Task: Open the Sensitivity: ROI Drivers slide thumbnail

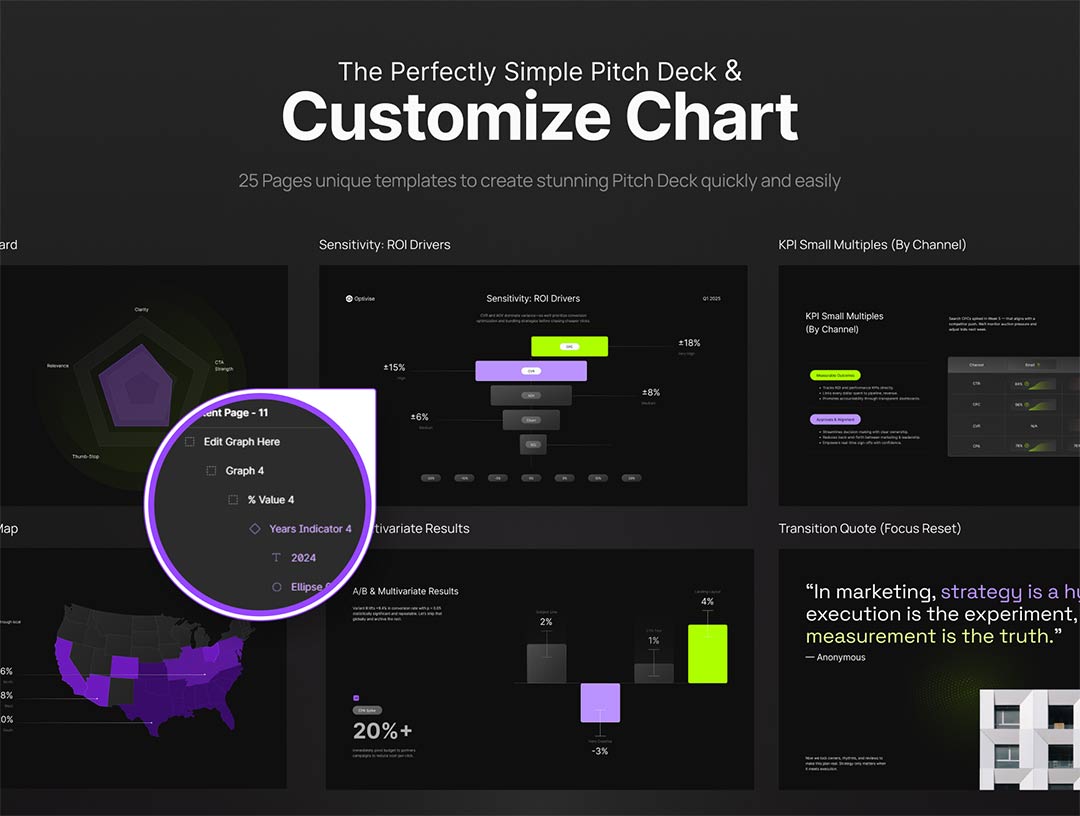Action: point(533,385)
